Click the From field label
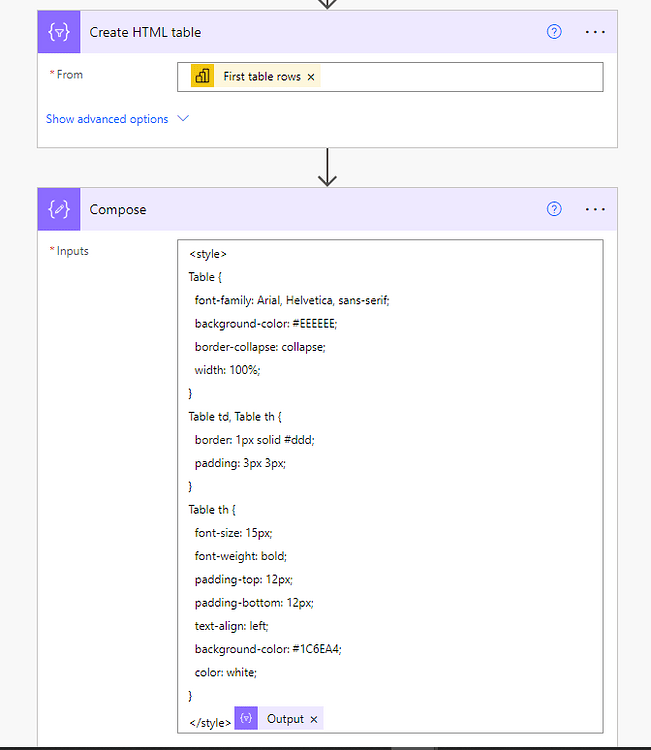651x750 pixels. point(69,75)
